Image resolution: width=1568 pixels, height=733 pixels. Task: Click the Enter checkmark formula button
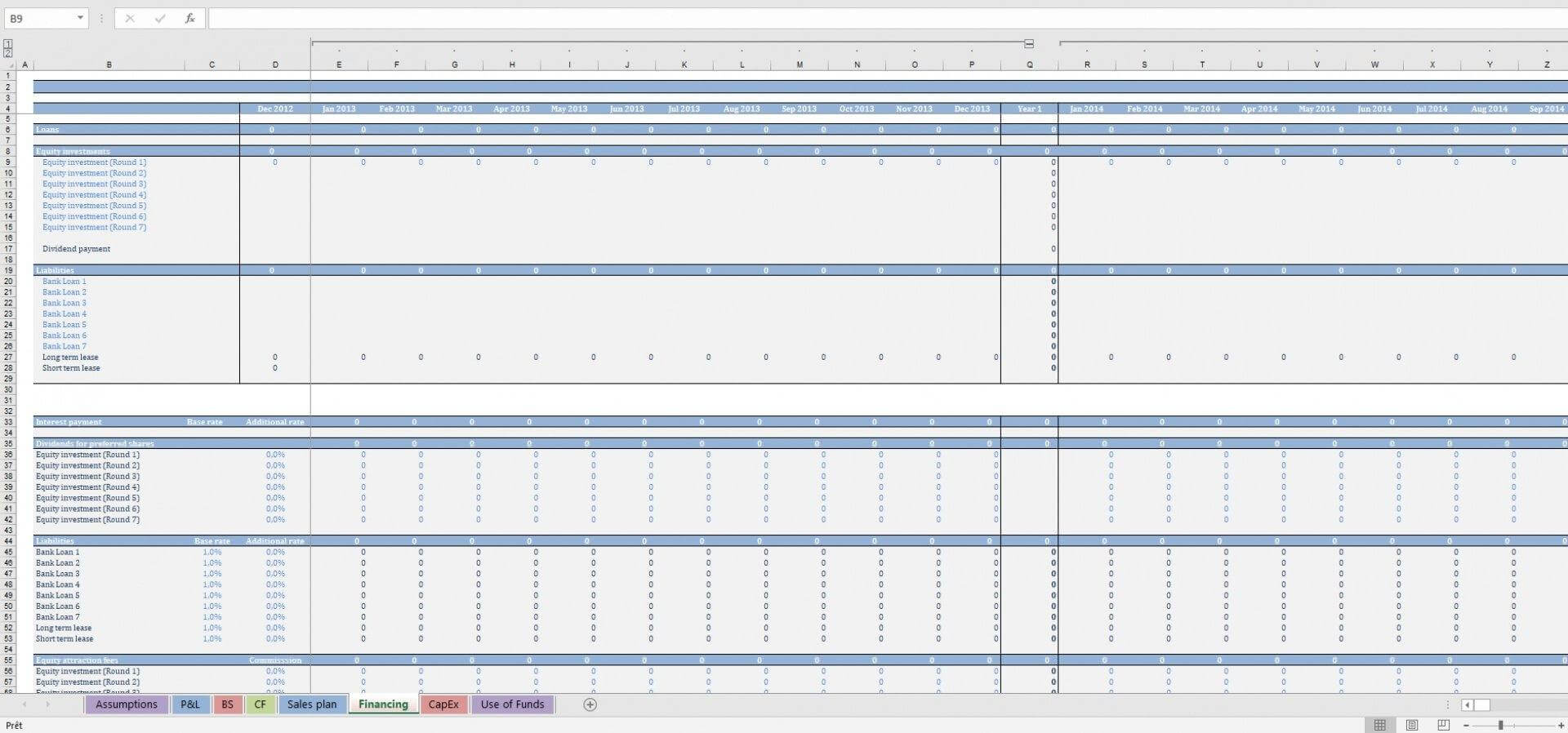[159, 18]
